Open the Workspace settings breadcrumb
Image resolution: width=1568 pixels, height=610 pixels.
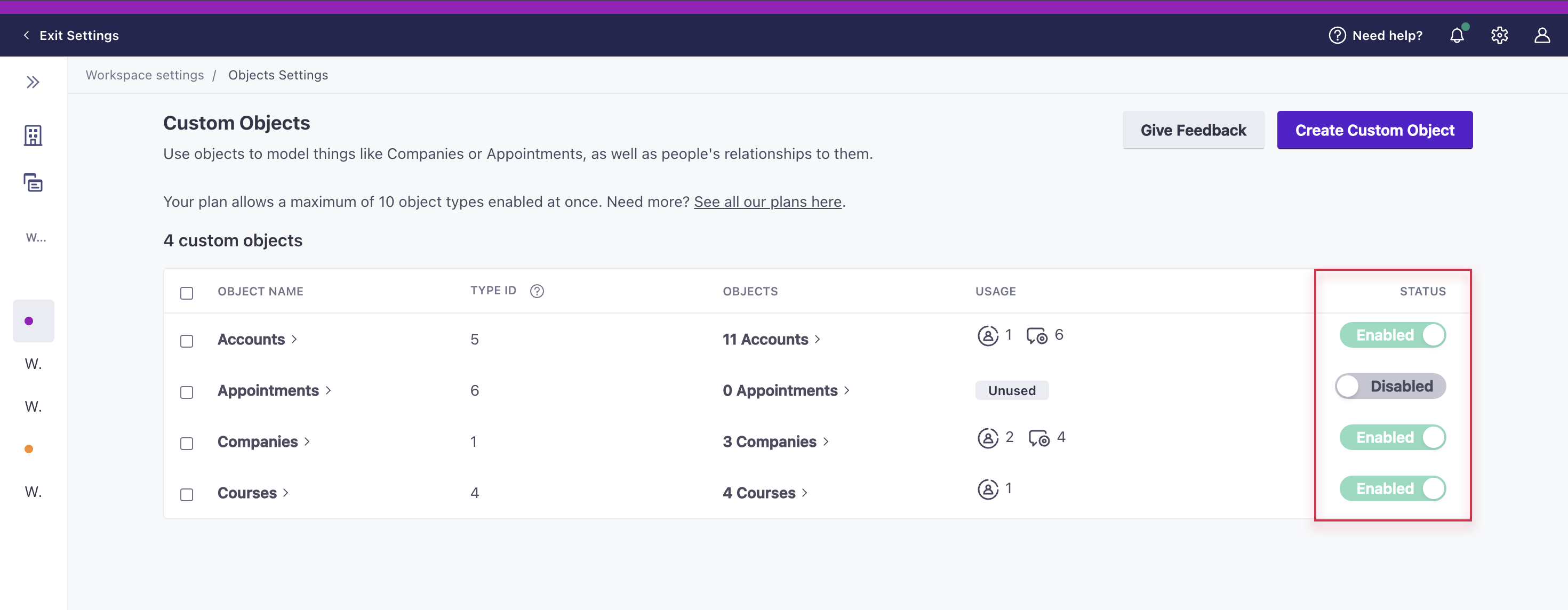(x=144, y=74)
